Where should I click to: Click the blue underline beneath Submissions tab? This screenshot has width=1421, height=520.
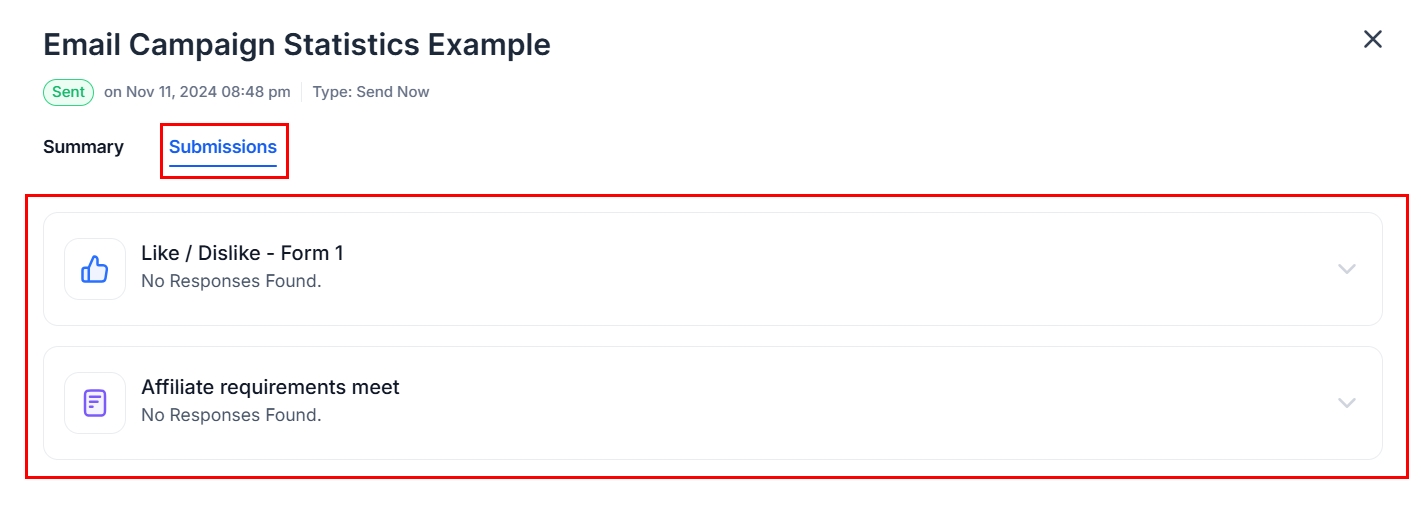(x=222, y=165)
